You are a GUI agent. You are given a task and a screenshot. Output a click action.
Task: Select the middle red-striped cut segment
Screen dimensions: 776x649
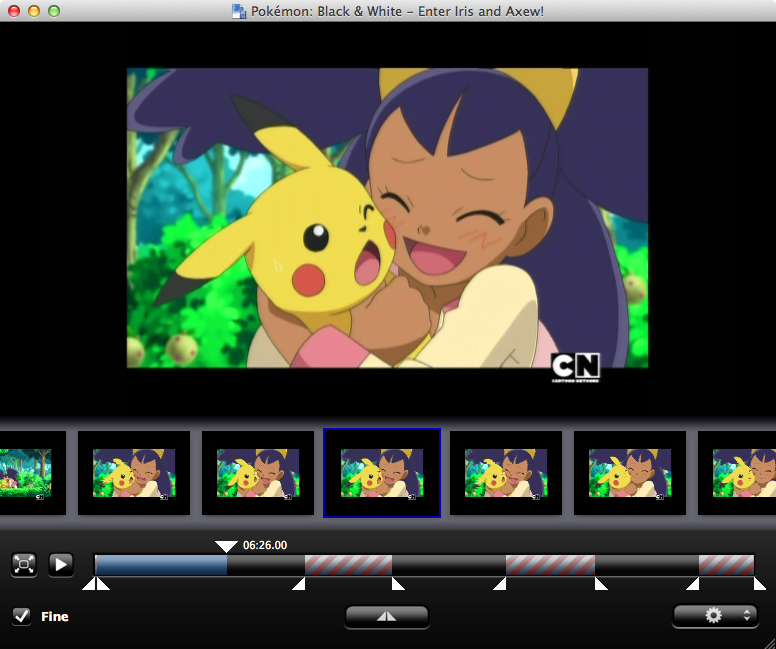coord(550,565)
